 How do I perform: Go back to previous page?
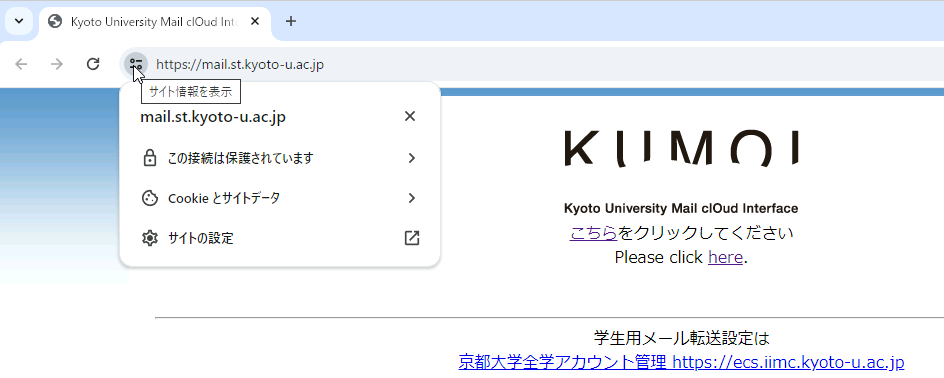[x=21, y=64]
